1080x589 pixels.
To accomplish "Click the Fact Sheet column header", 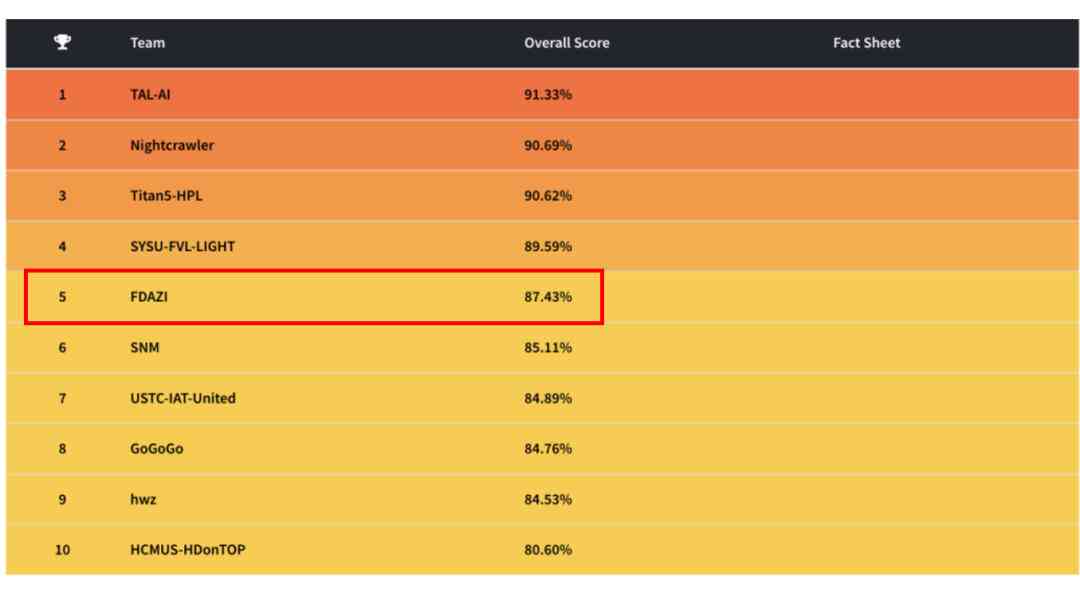I will [866, 43].
